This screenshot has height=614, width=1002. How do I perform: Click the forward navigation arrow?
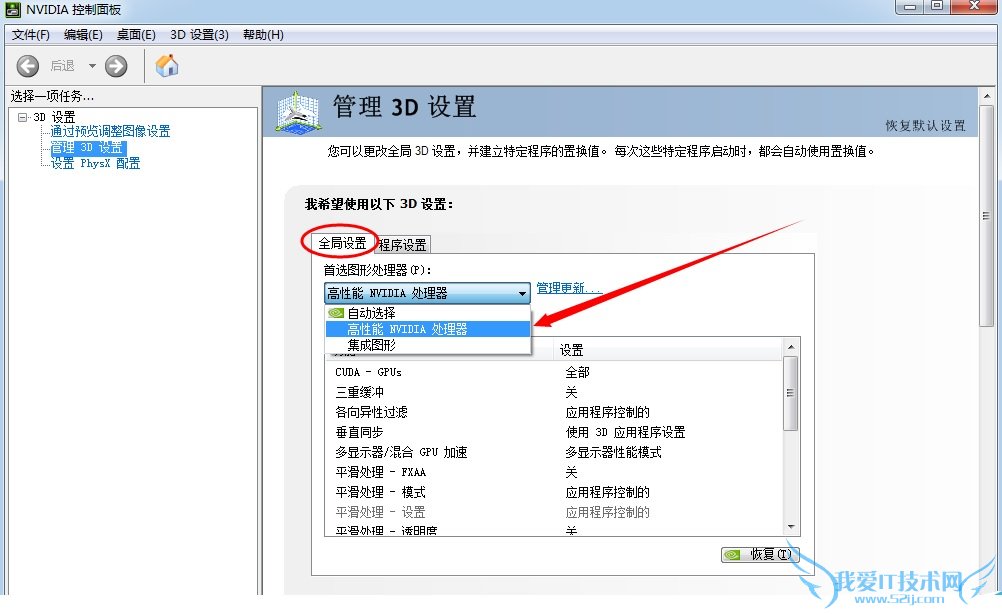[116, 65]
